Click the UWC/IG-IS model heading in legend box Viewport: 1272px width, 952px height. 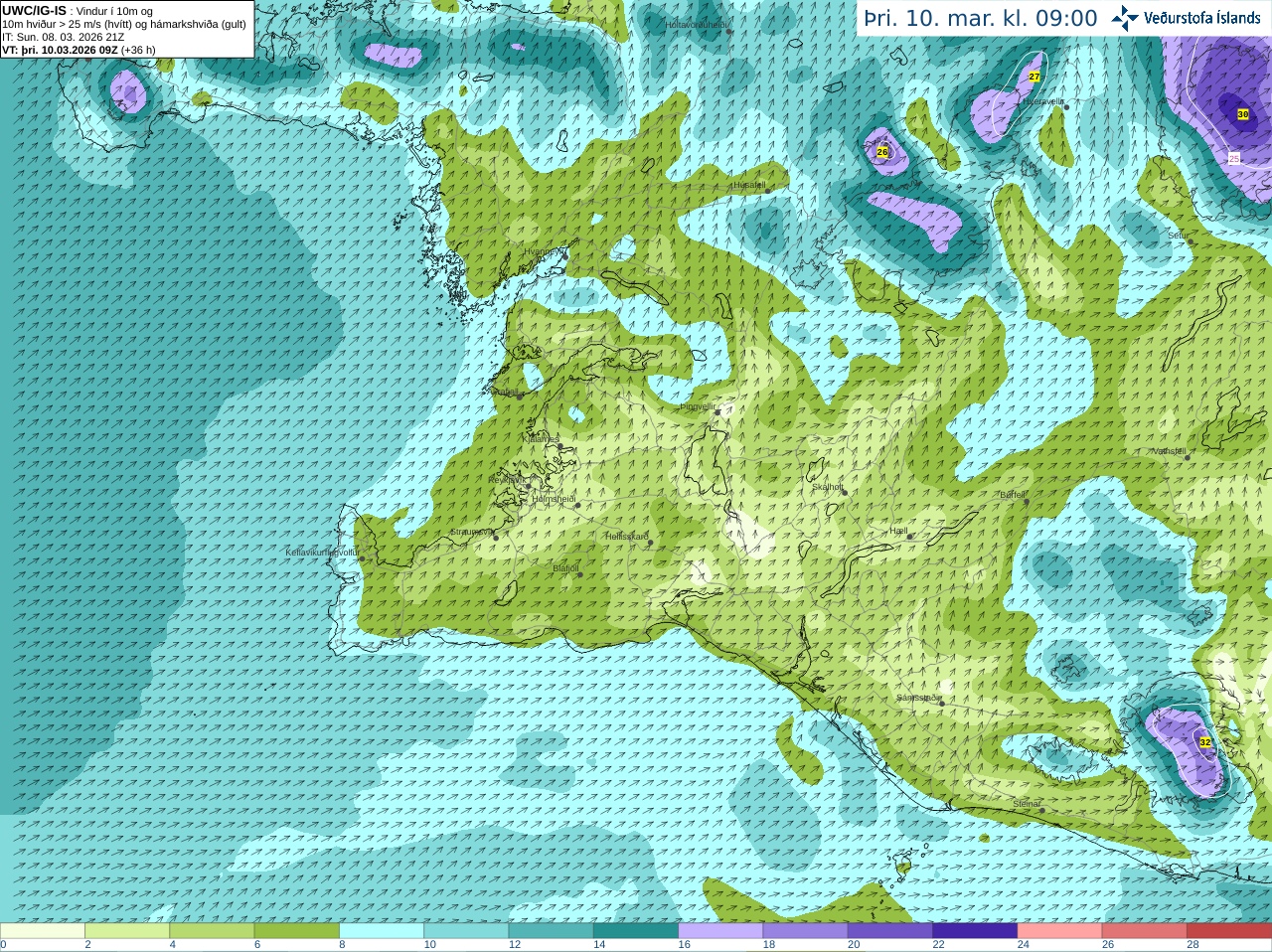click(34, 10)
